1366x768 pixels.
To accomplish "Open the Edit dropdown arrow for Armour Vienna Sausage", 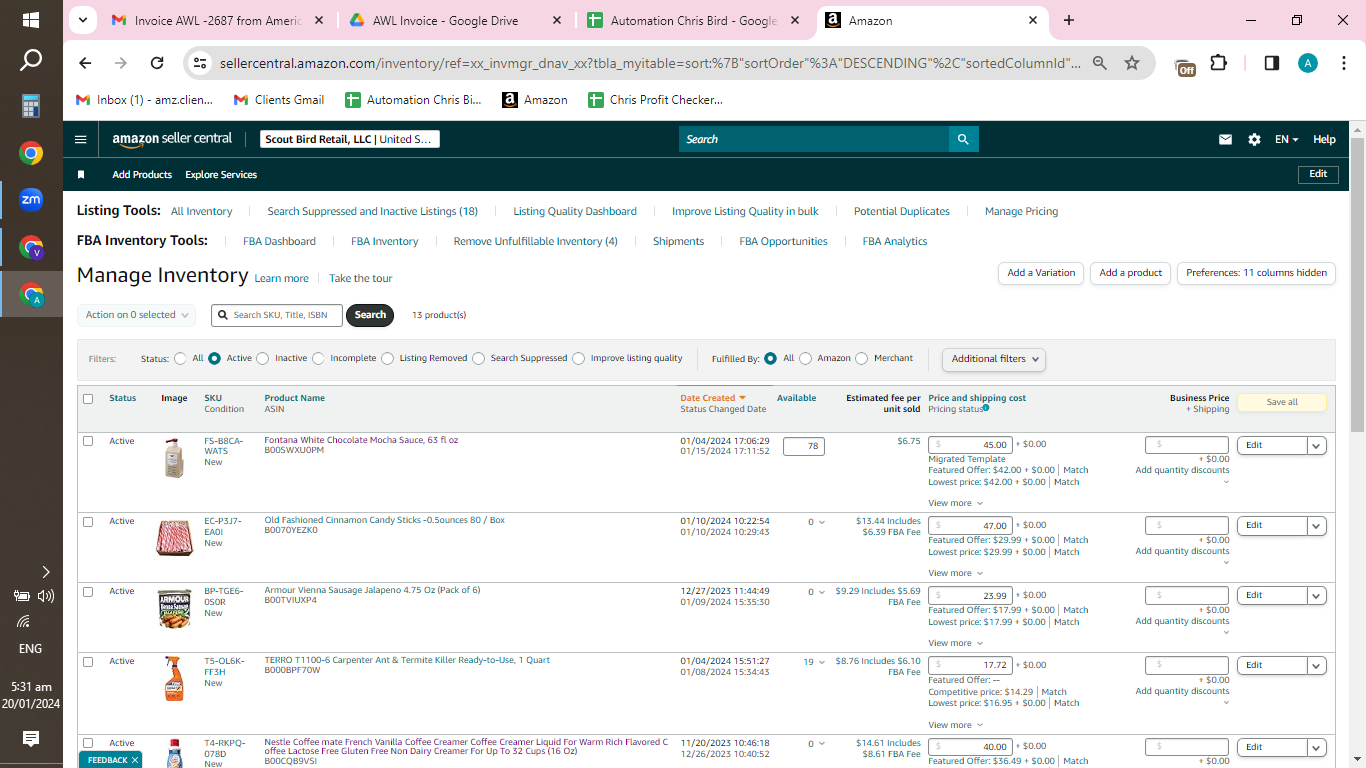I will click(x=1317, y=596).
